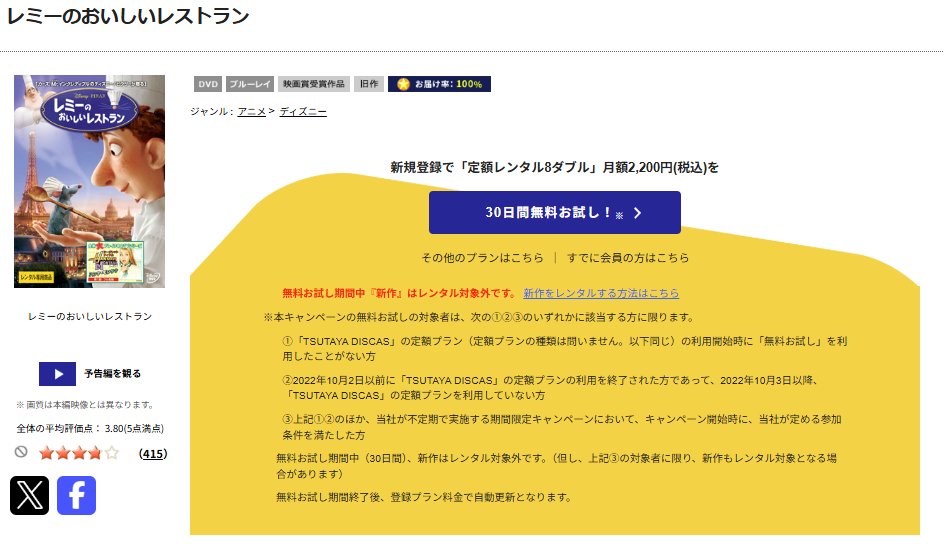Open the 415 reviews count link
Image resolution: width=944 pixels, height=544 pixels.
(153, 454)
